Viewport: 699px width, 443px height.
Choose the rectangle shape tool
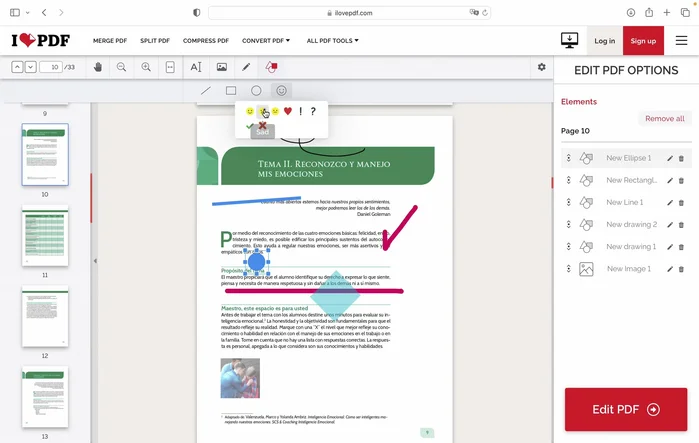[x=231, y=91]
